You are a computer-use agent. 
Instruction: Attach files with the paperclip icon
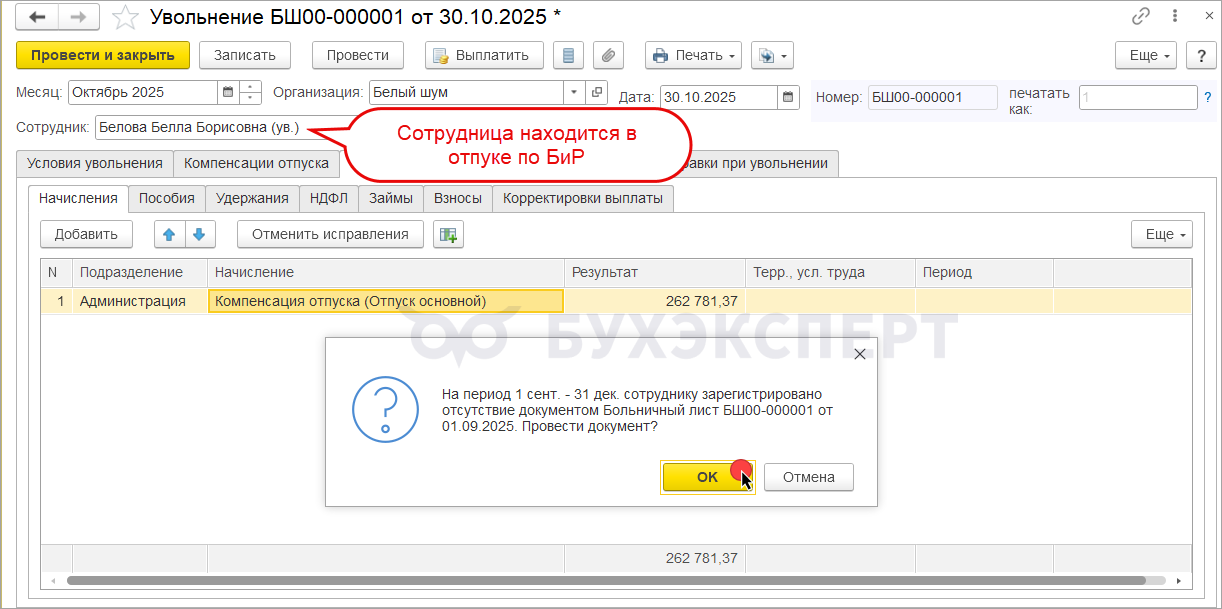608,55
